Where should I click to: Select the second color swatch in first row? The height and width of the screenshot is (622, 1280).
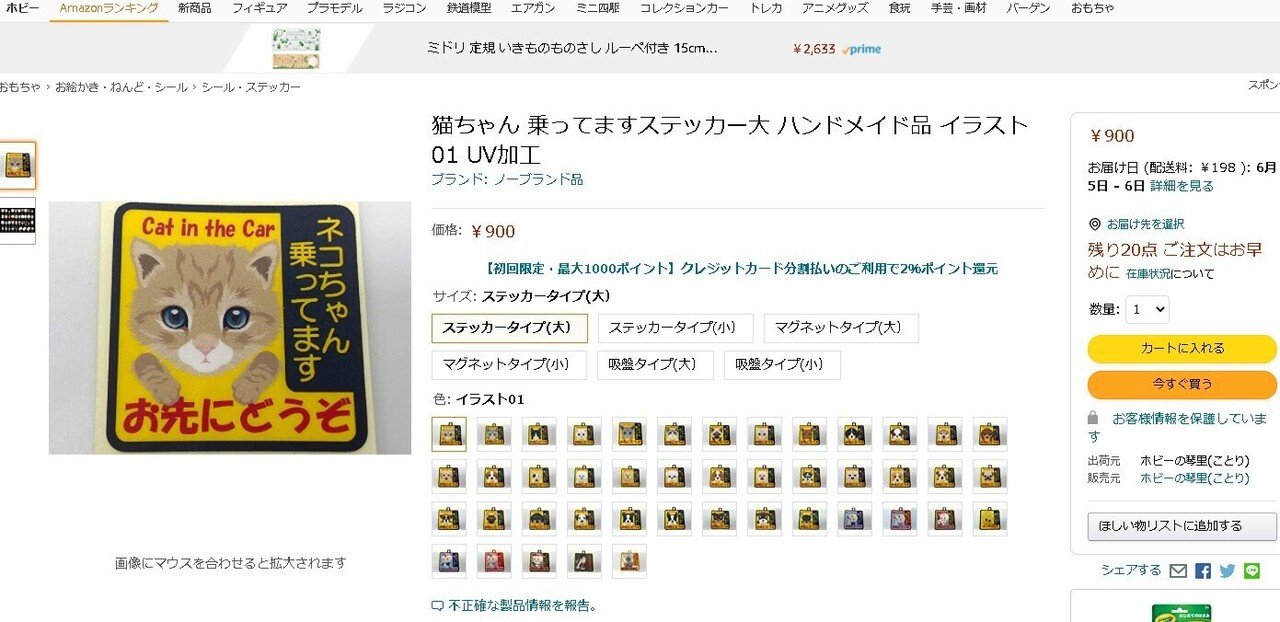point(494,434)
